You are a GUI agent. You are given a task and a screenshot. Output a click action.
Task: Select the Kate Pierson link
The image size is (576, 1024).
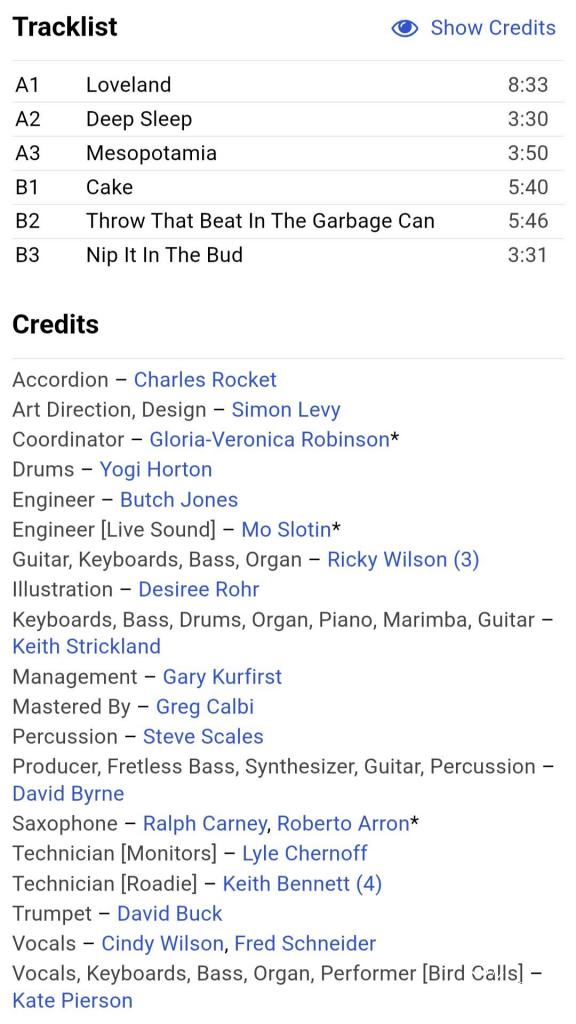point(72,1000)
